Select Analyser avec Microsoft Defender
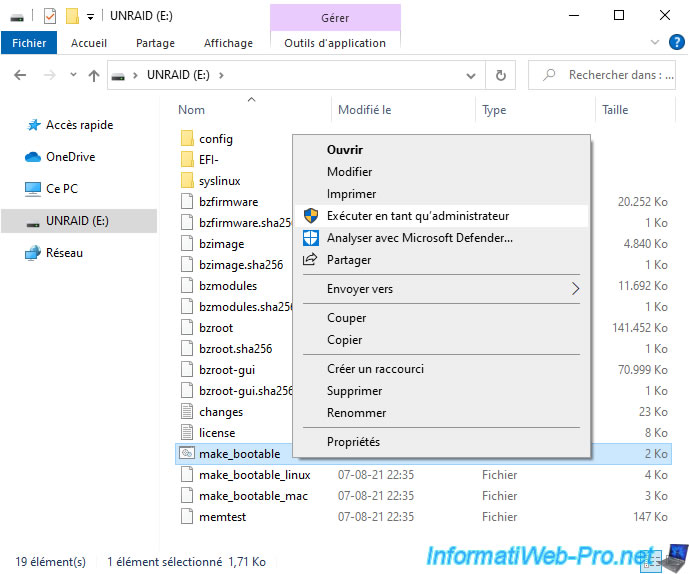Viewport: 689px width, 574px height. pyautogui.click(x=419, y=238)
